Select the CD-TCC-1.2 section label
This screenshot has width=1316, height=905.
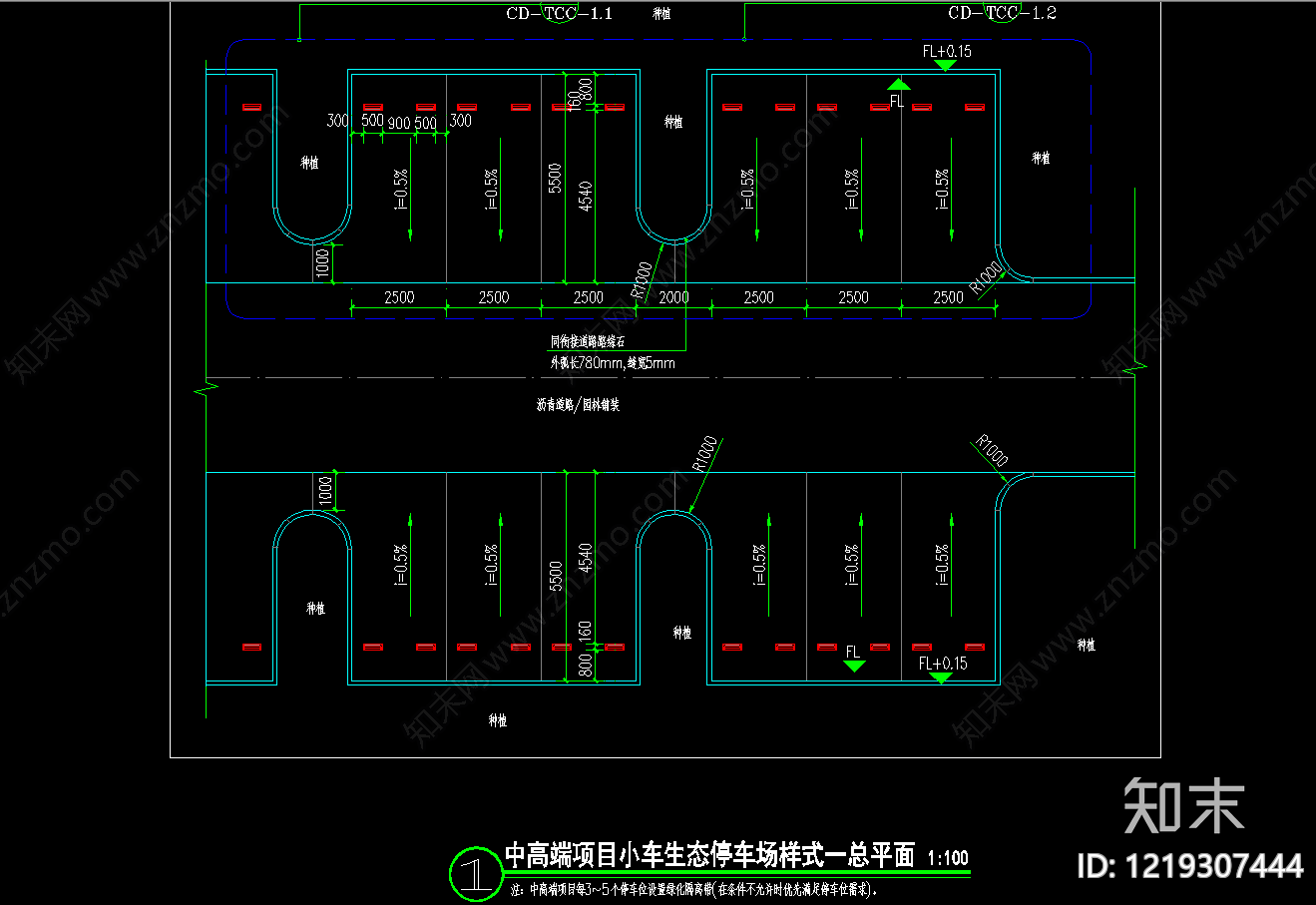[x=1002, y=13]
